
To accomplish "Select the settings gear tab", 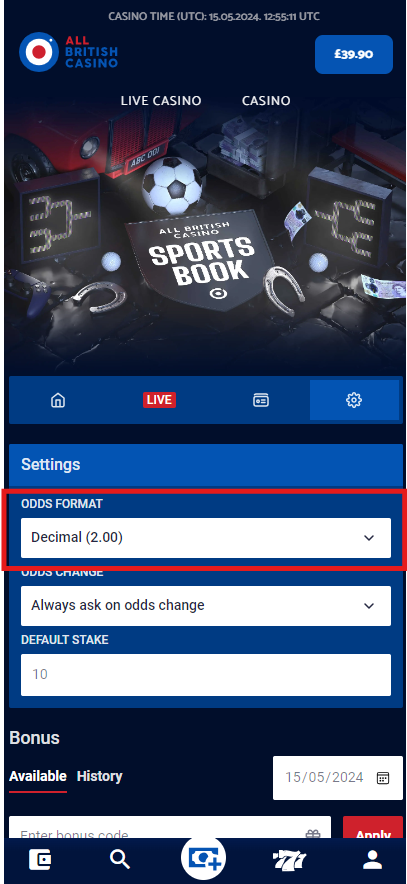I will coord(354,400).
